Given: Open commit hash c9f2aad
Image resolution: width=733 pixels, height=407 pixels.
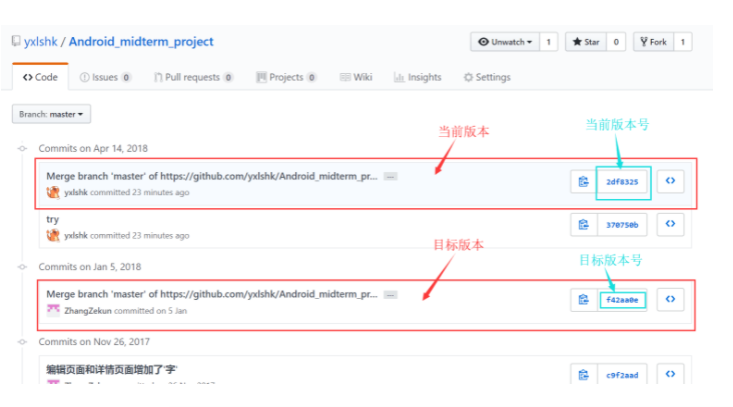Looking at the screenshot, I should click(622, 375).
